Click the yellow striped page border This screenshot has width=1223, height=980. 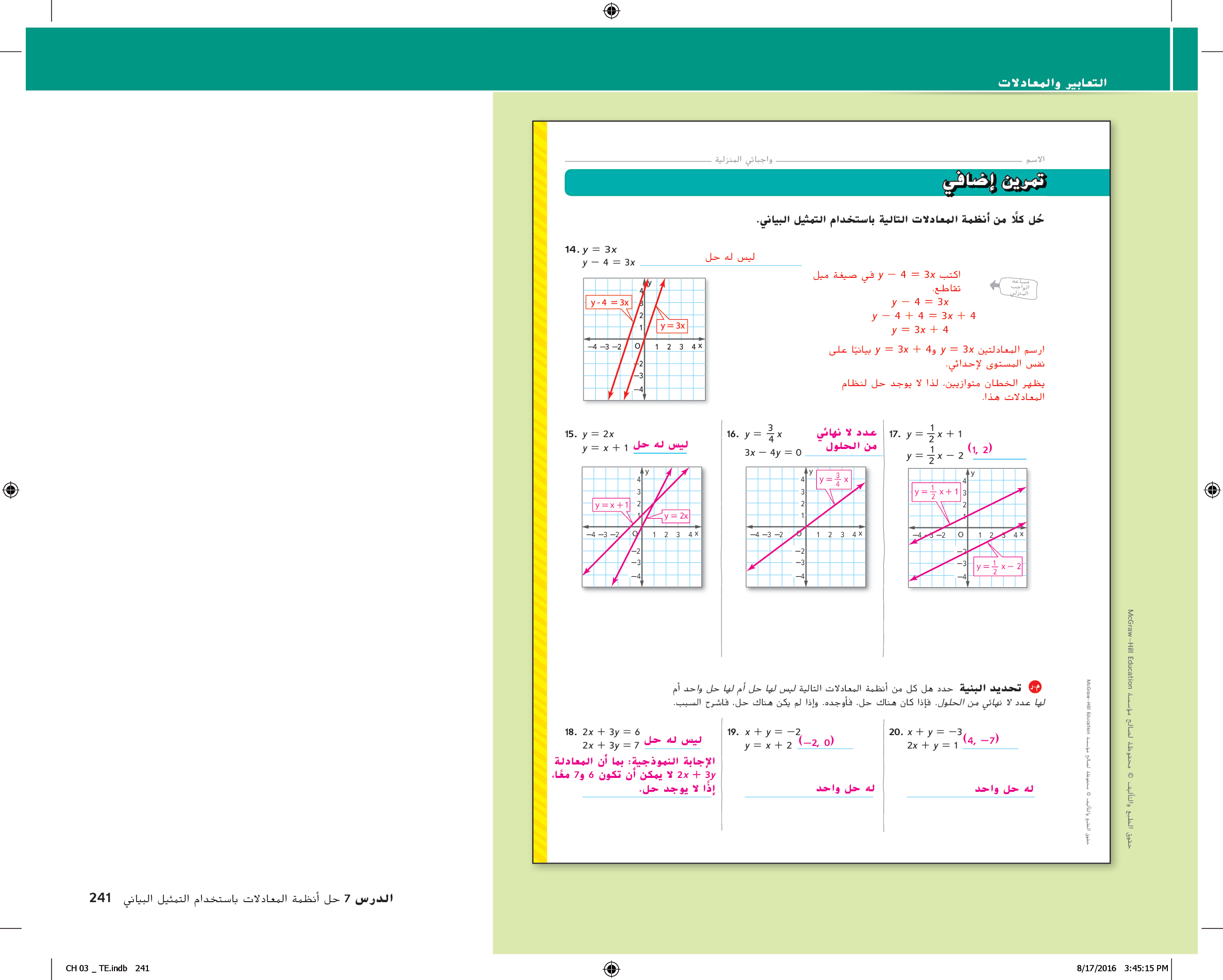point(541,491)
